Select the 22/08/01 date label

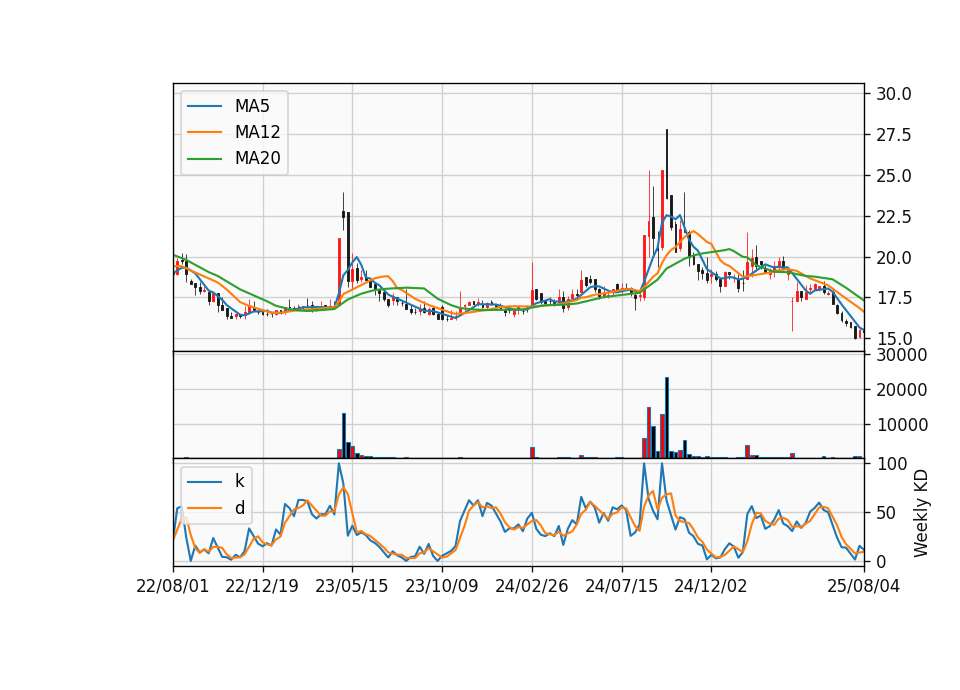click(x=173, y=586)
